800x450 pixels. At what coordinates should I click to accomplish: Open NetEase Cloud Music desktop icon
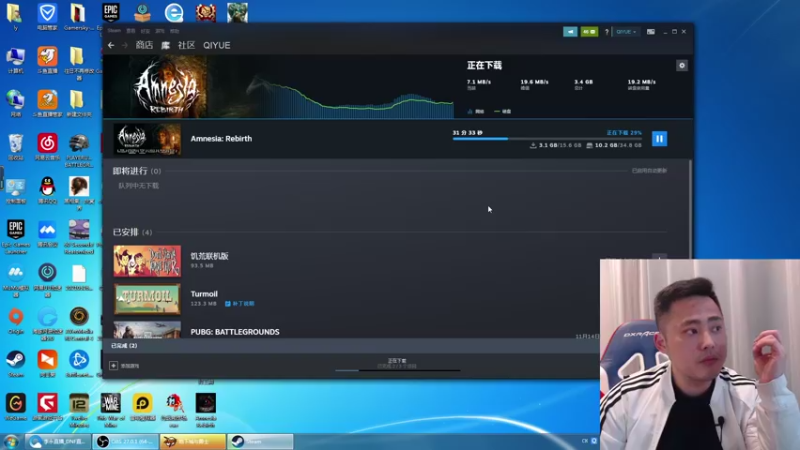pyautogui.click(x=47, y=147)
